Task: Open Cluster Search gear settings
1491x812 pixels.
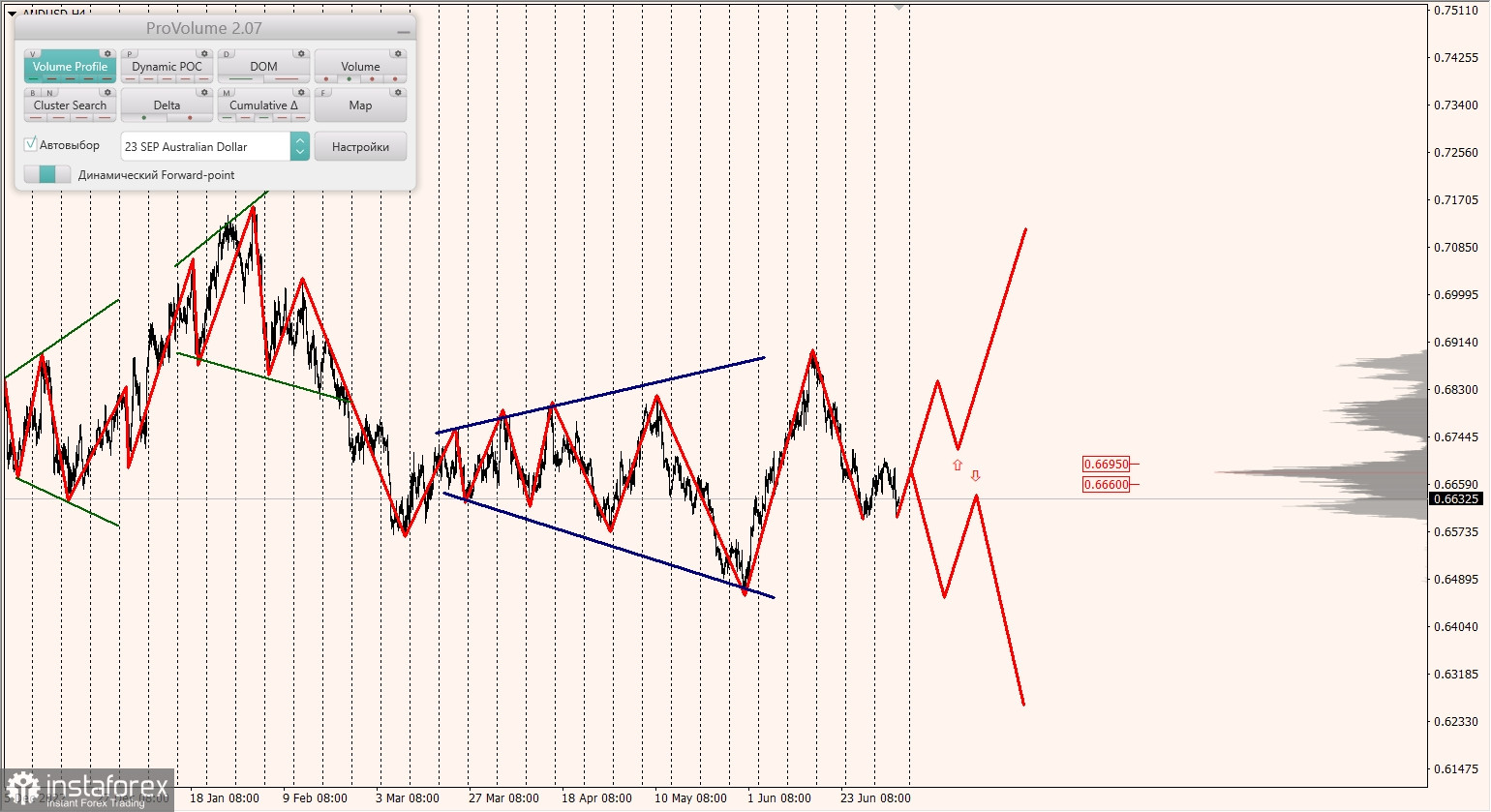Action: click(107, 92)
